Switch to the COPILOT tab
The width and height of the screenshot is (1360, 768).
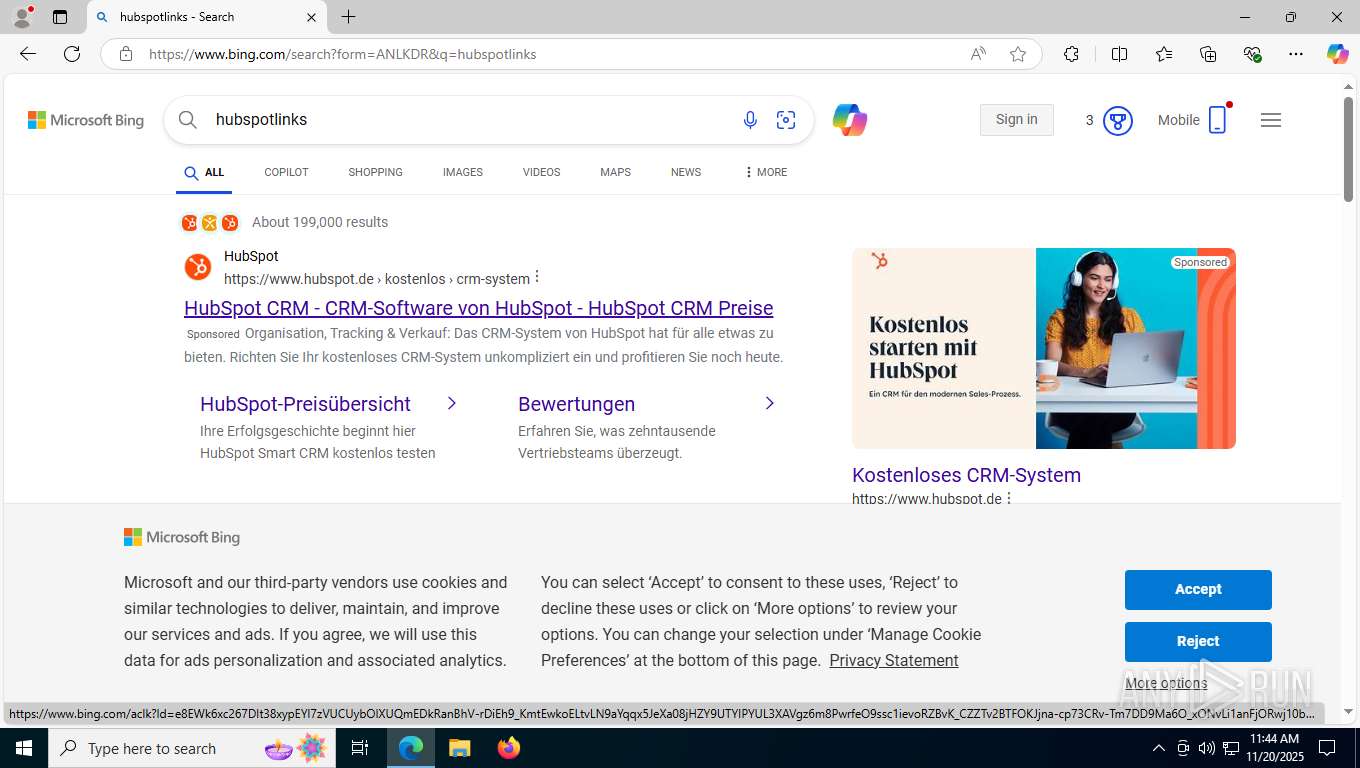click(x=286, y=172)
